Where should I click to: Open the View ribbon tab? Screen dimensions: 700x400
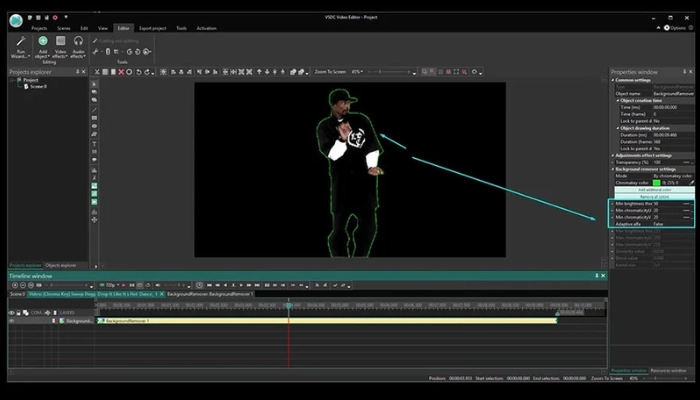[x=103, y=28]
